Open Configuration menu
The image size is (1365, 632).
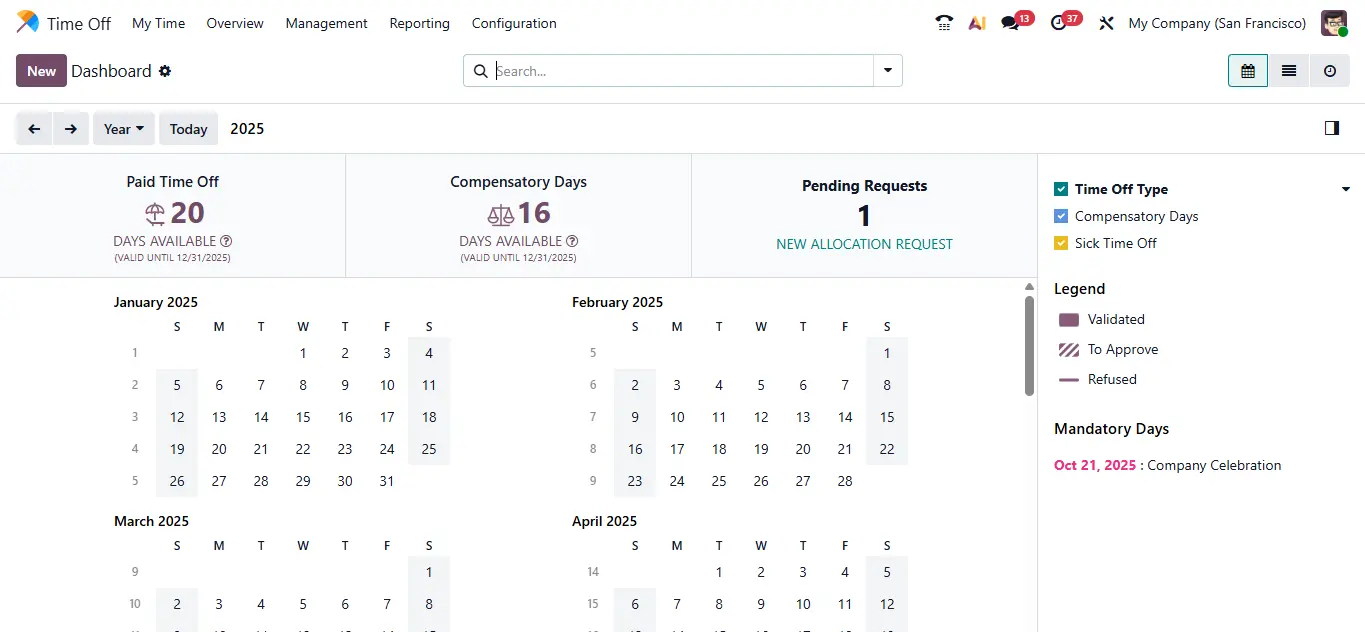click(514, 23)
